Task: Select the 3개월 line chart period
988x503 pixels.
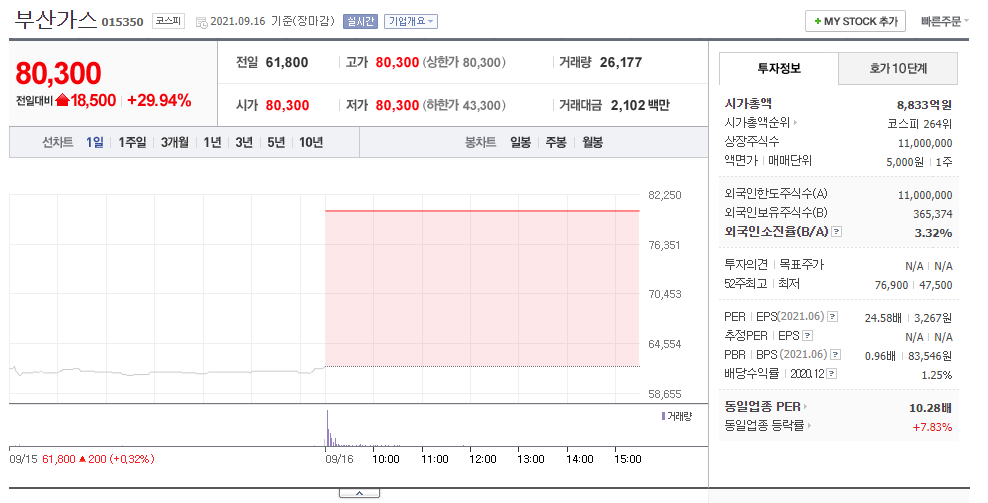Action: [175, 142]
